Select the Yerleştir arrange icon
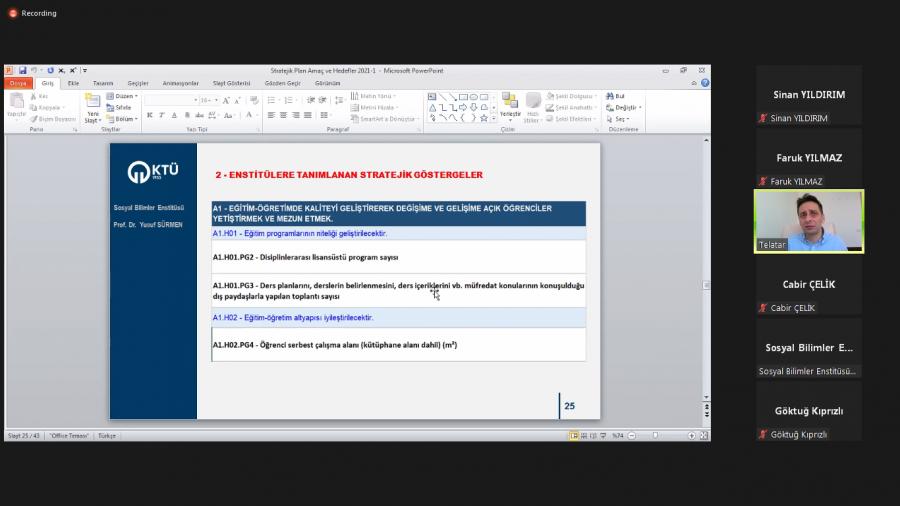The width and height of the screenshot is (900, 506). [x=510, y=104]
